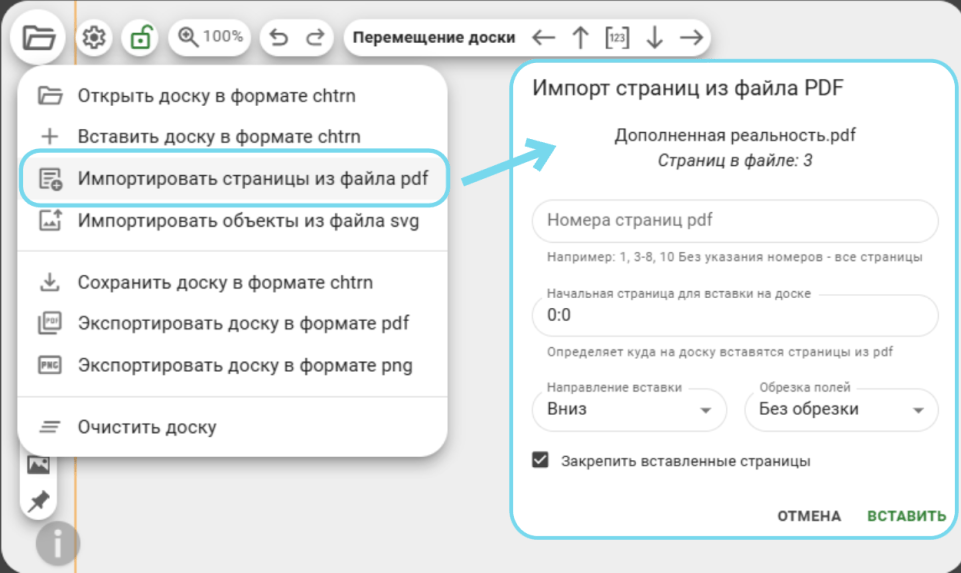Image resolution: width=961 pixels, height=573 pixels.
Task: Focus the Номера страниц pdf field
Action: pos(735,221)
